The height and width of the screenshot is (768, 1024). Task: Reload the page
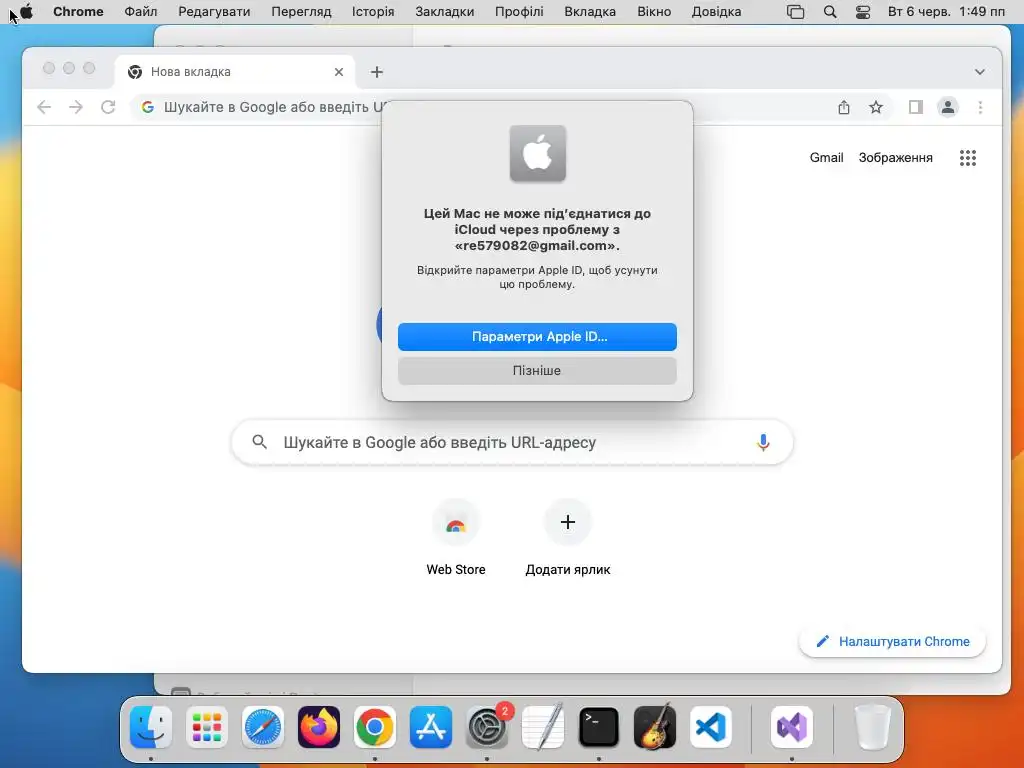(108, 107)
